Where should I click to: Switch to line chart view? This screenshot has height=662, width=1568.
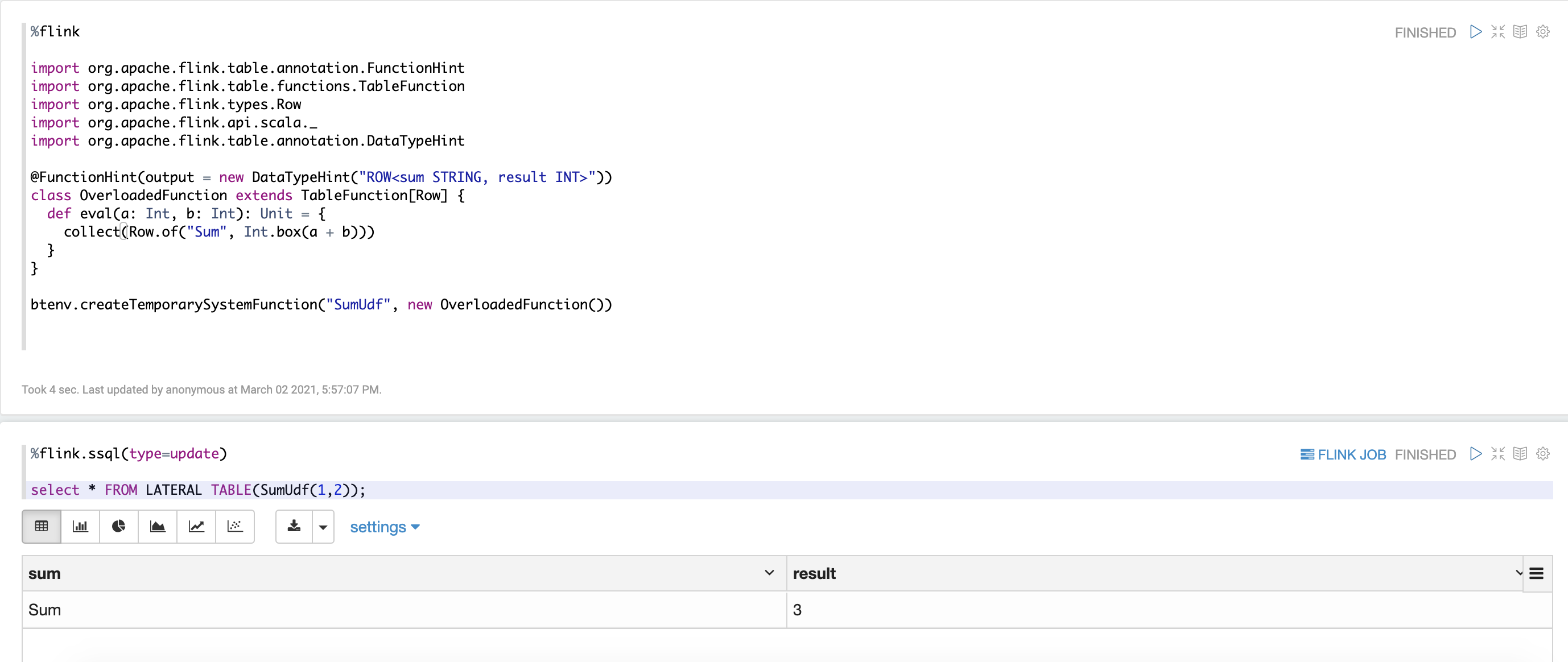point(196,526)
